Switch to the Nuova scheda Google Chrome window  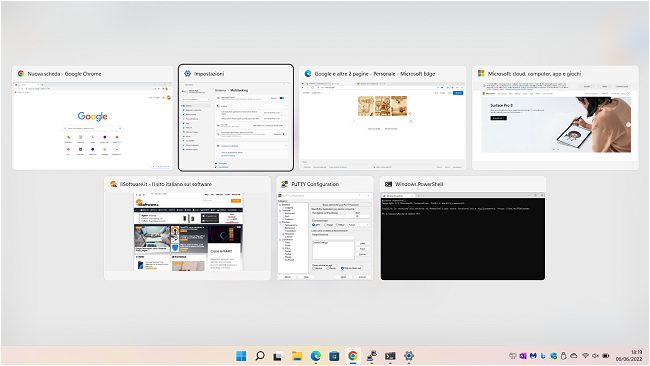point(92,118)
